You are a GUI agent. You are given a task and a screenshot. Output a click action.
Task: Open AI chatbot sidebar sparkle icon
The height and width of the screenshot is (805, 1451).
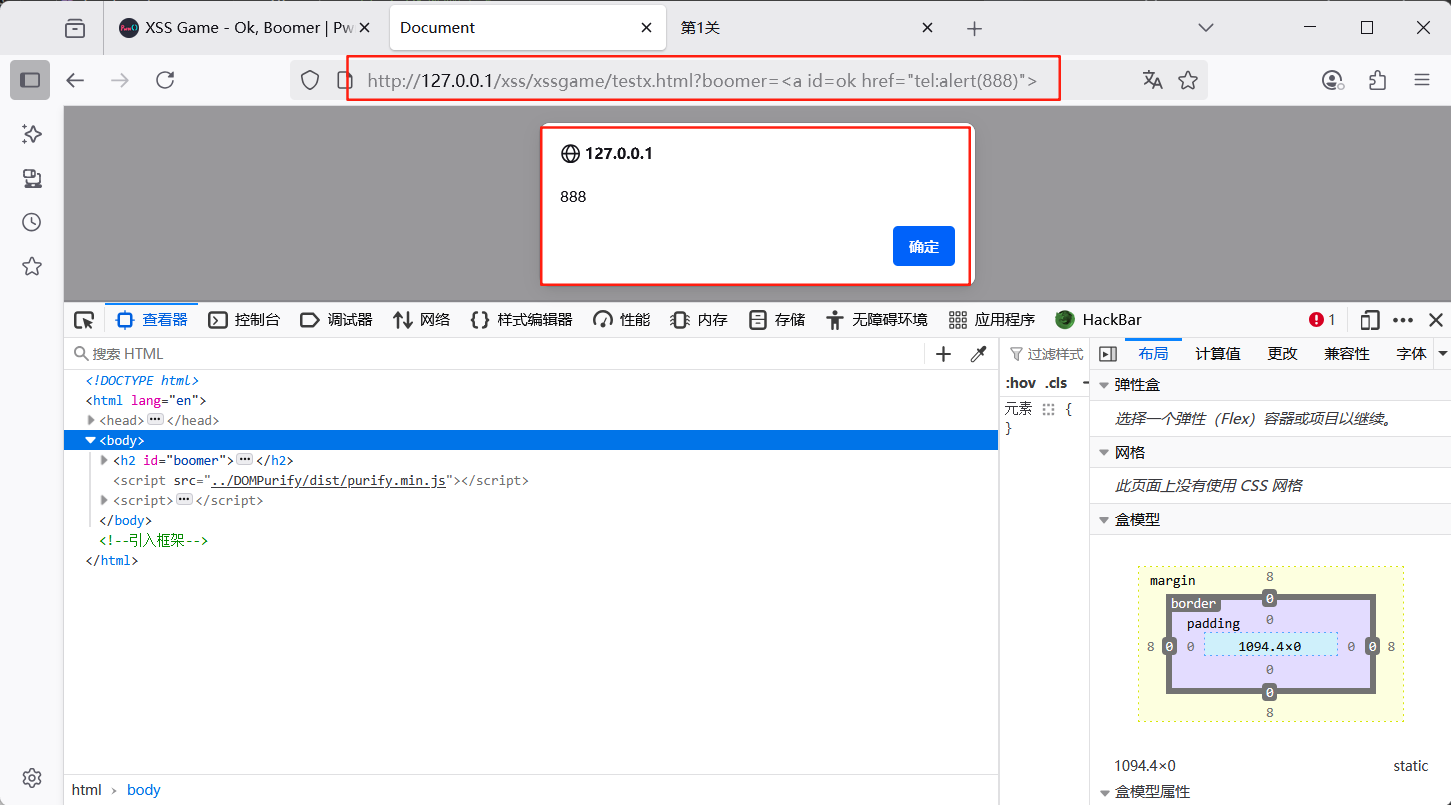click(x=32, y=134)
